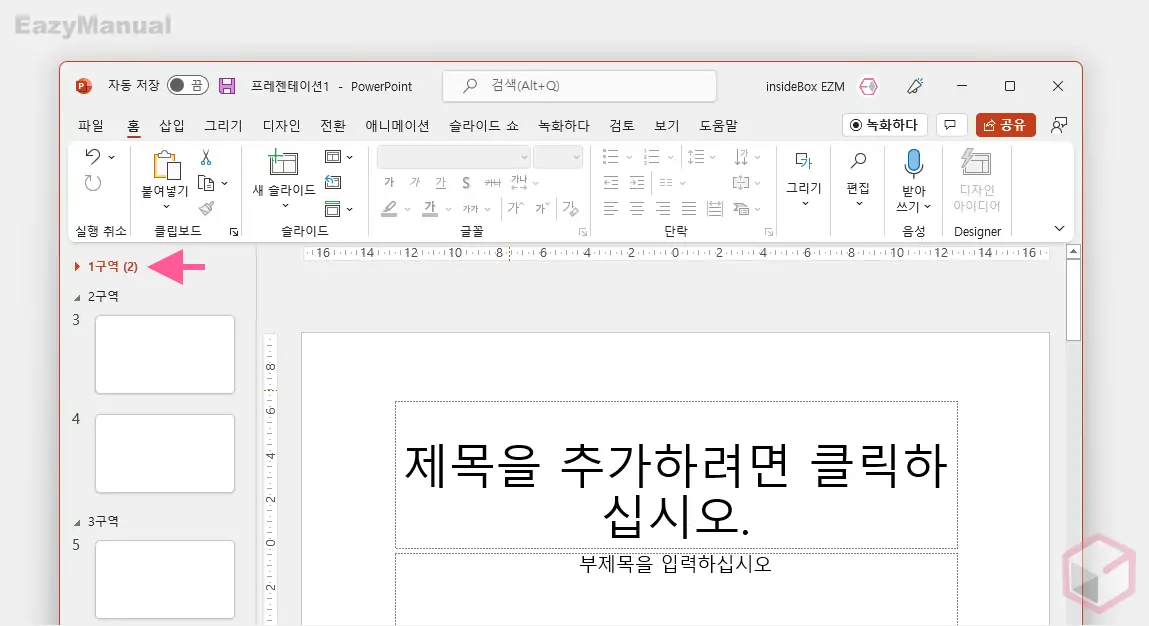Screen dimensions: 1149x626
Task: Click the 도움말 tab
Action: pos(718,126)
